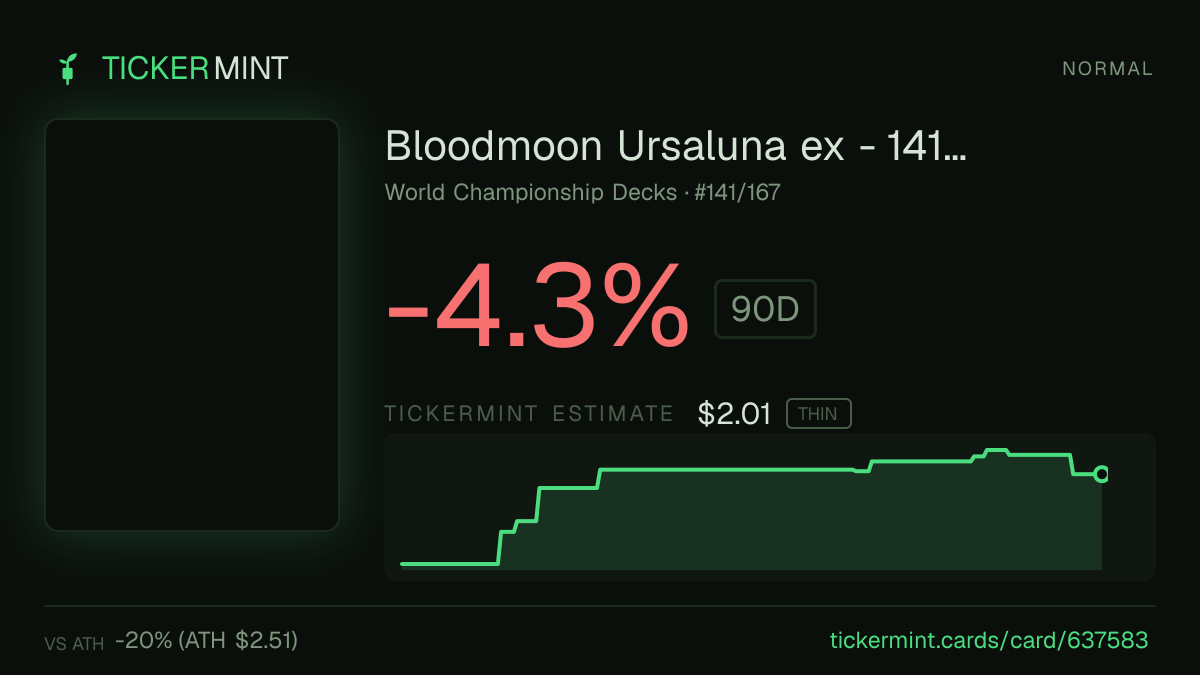Click the -4.3% price change figure
This screenshot has height=675, width=1200.
[538, 306]
